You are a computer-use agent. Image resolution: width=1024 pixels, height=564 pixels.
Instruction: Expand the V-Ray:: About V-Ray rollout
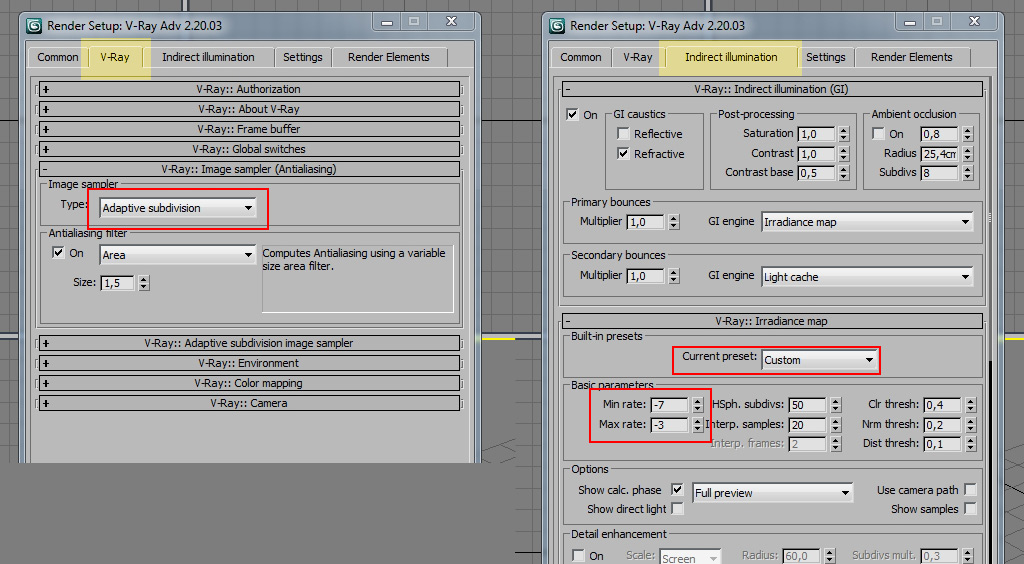[x=249, y=109]
